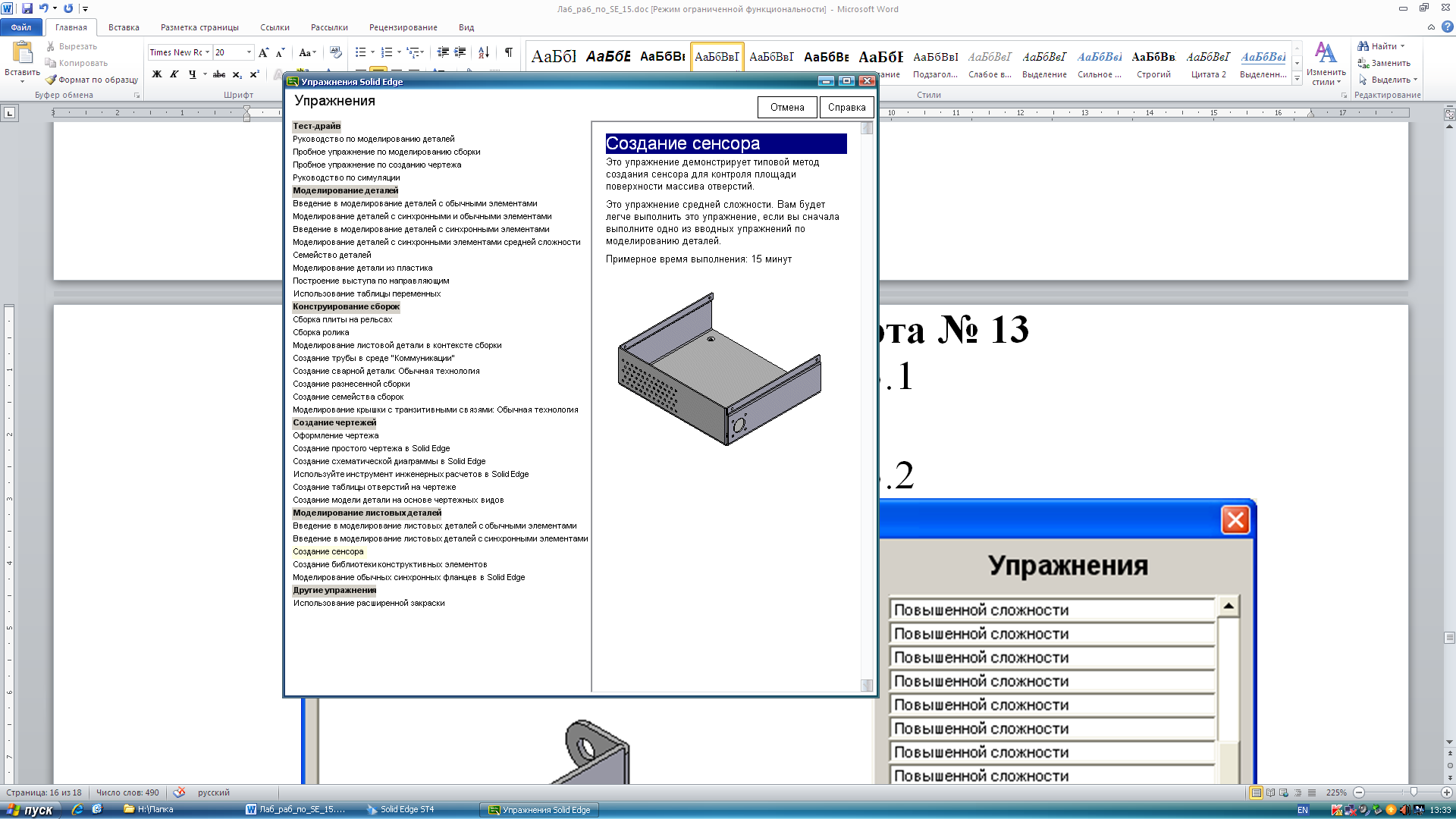Increase paragraph indent
The width and height of the screenshot is (1456, 819).
pyautogui.click(x=460, y=52)
